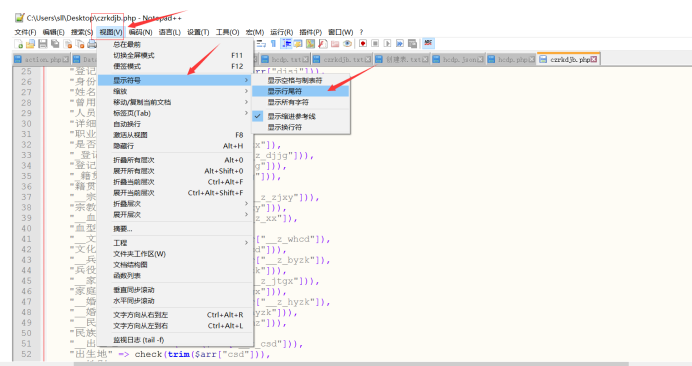Close the action.php tab with its X
692x366 pixels.
coord(65,59)
